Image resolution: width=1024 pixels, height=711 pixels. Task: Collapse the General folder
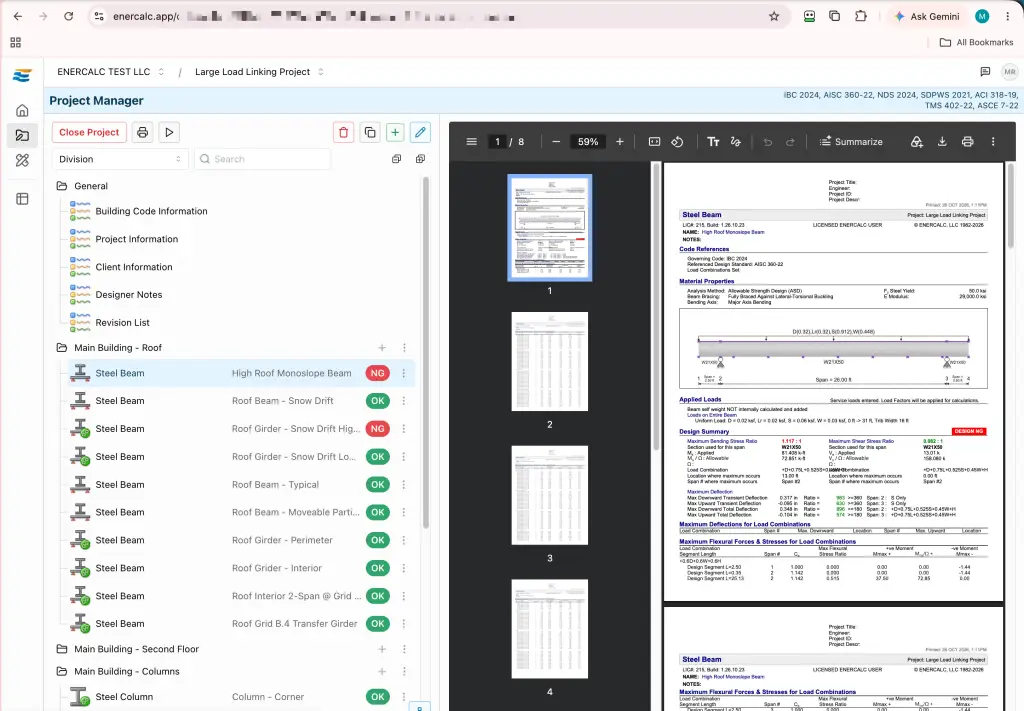pos(61,186)
